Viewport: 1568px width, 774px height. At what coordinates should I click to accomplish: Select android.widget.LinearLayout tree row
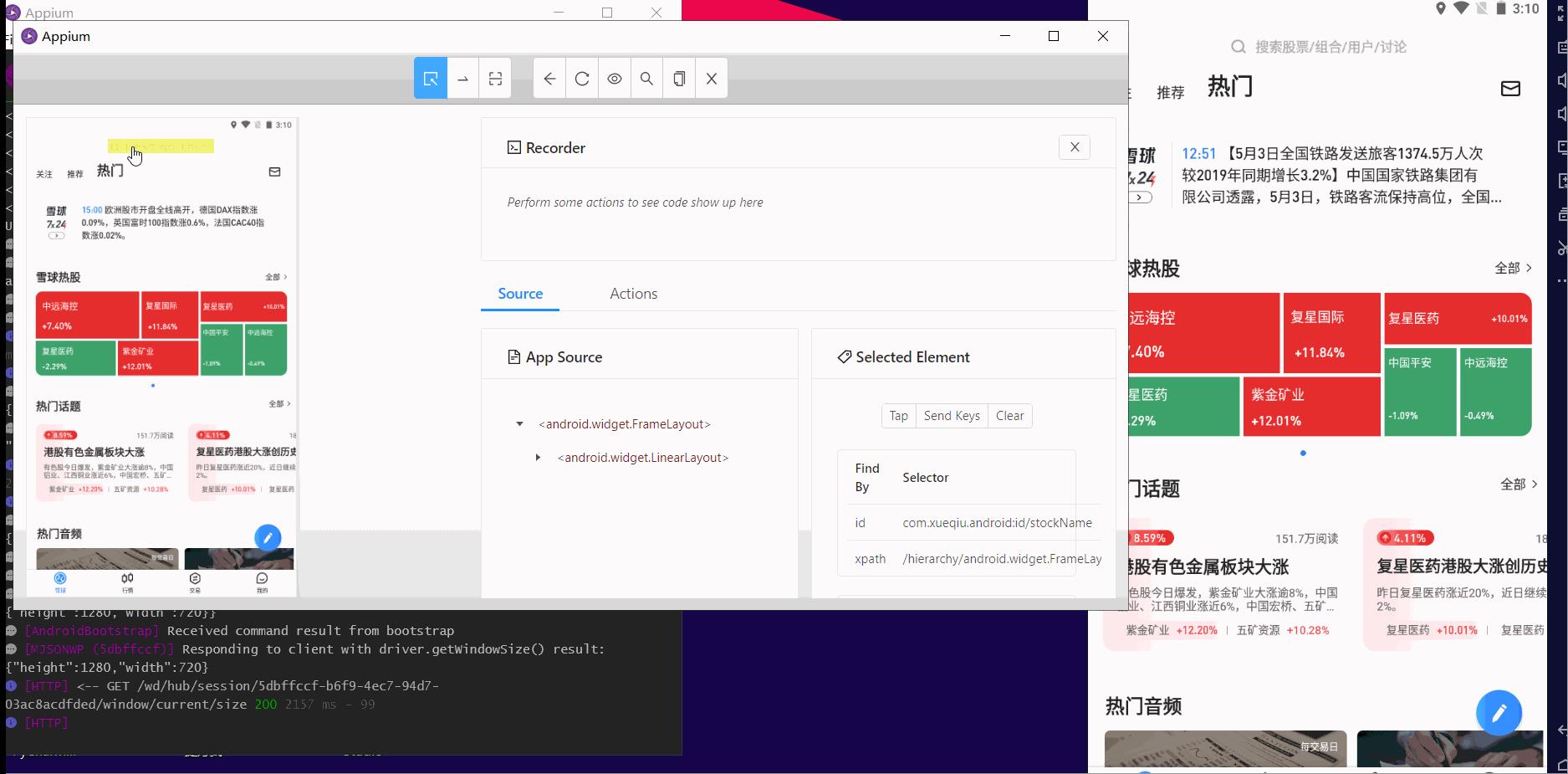pyautogui.click(x=643, y=458)
